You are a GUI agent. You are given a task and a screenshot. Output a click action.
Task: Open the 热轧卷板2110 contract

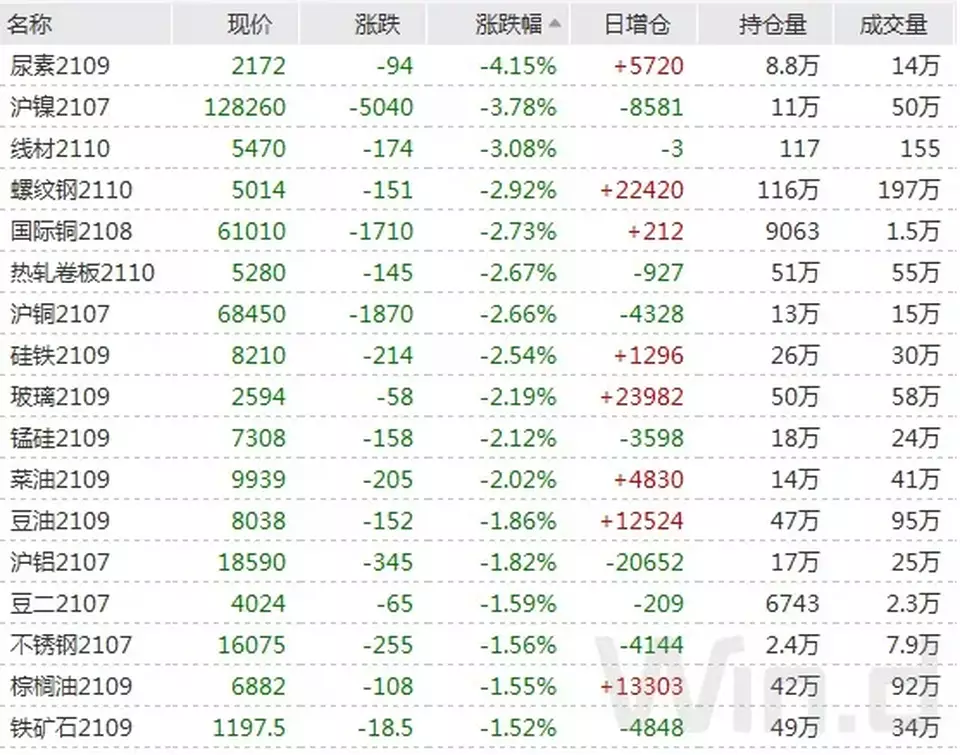[82, 272]
